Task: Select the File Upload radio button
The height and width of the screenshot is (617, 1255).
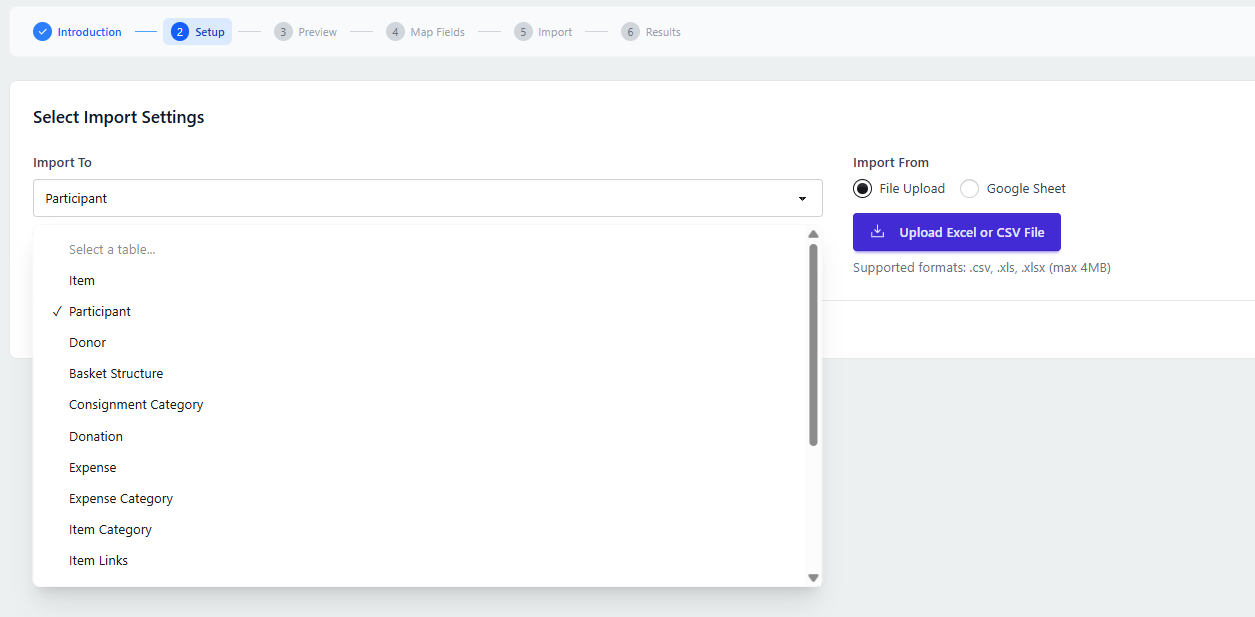Action: 861,188
